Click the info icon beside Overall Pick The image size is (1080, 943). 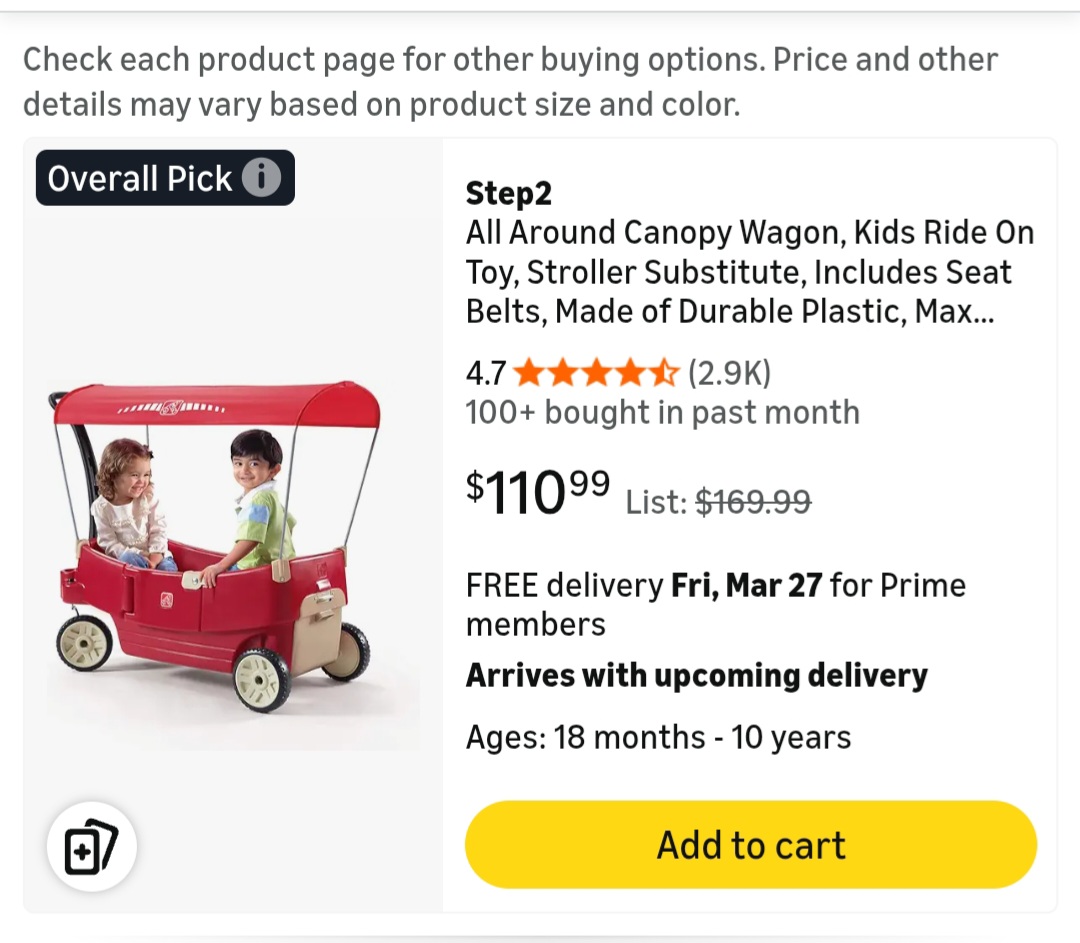tap(261, 178)
